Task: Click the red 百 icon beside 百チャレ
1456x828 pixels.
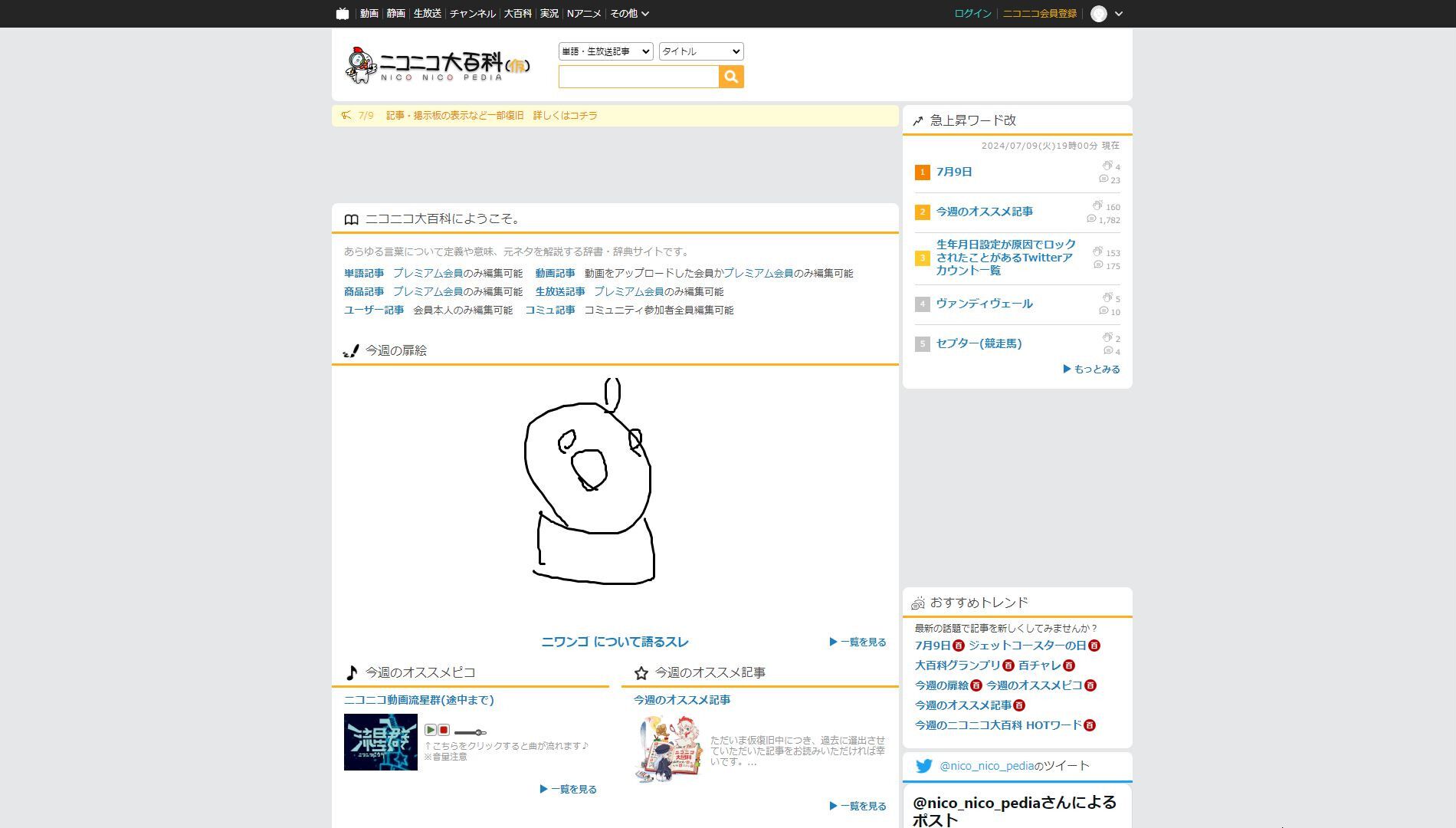Action: (x=1069, y=665)
